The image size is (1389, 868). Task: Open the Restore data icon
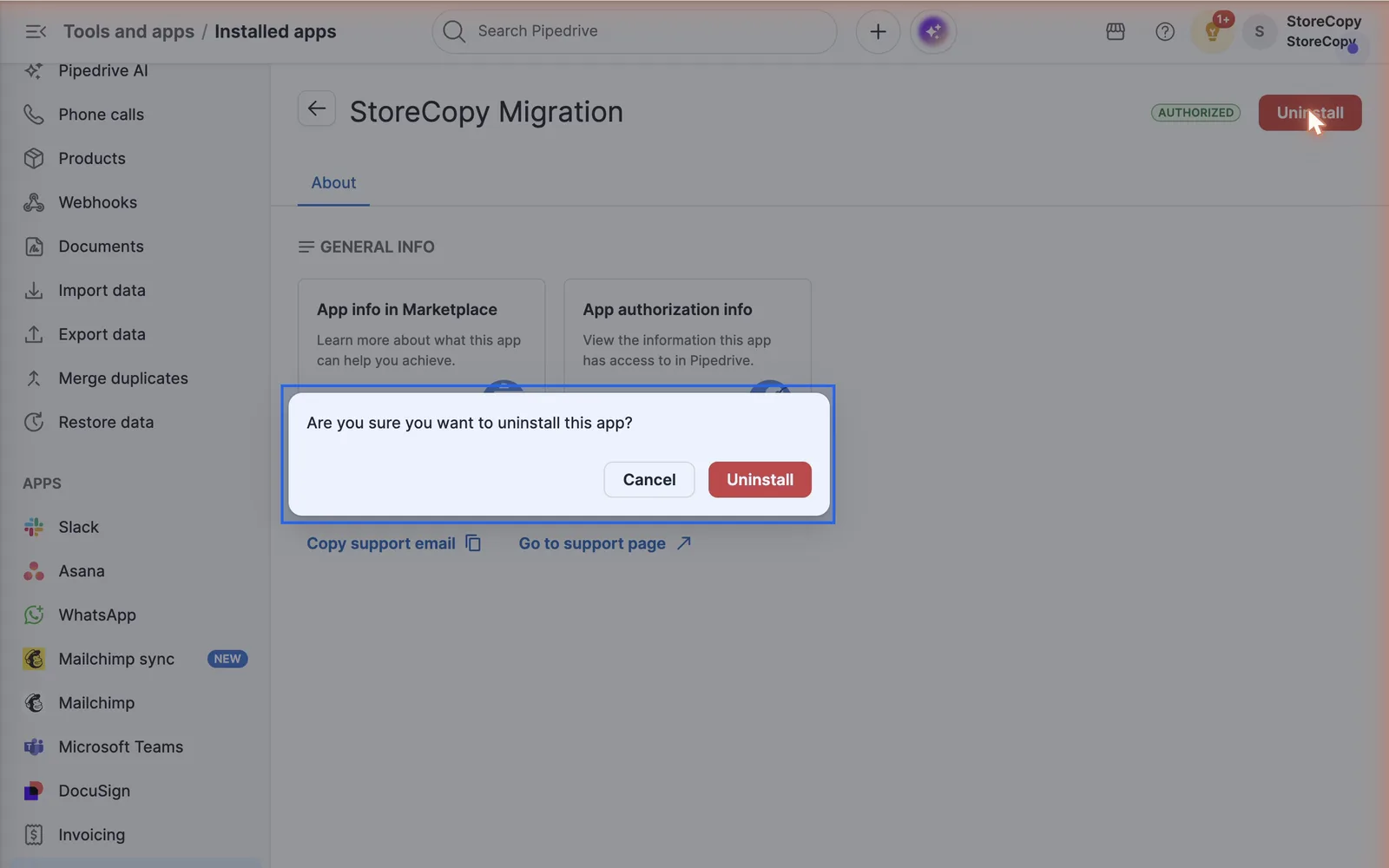[x=34, y=422]
